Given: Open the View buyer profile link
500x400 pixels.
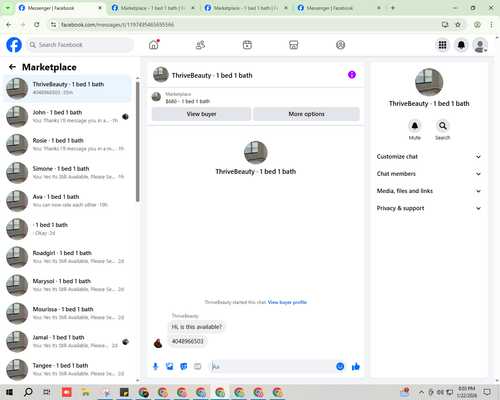Looking at the screenshot, I should coord(287,302).
